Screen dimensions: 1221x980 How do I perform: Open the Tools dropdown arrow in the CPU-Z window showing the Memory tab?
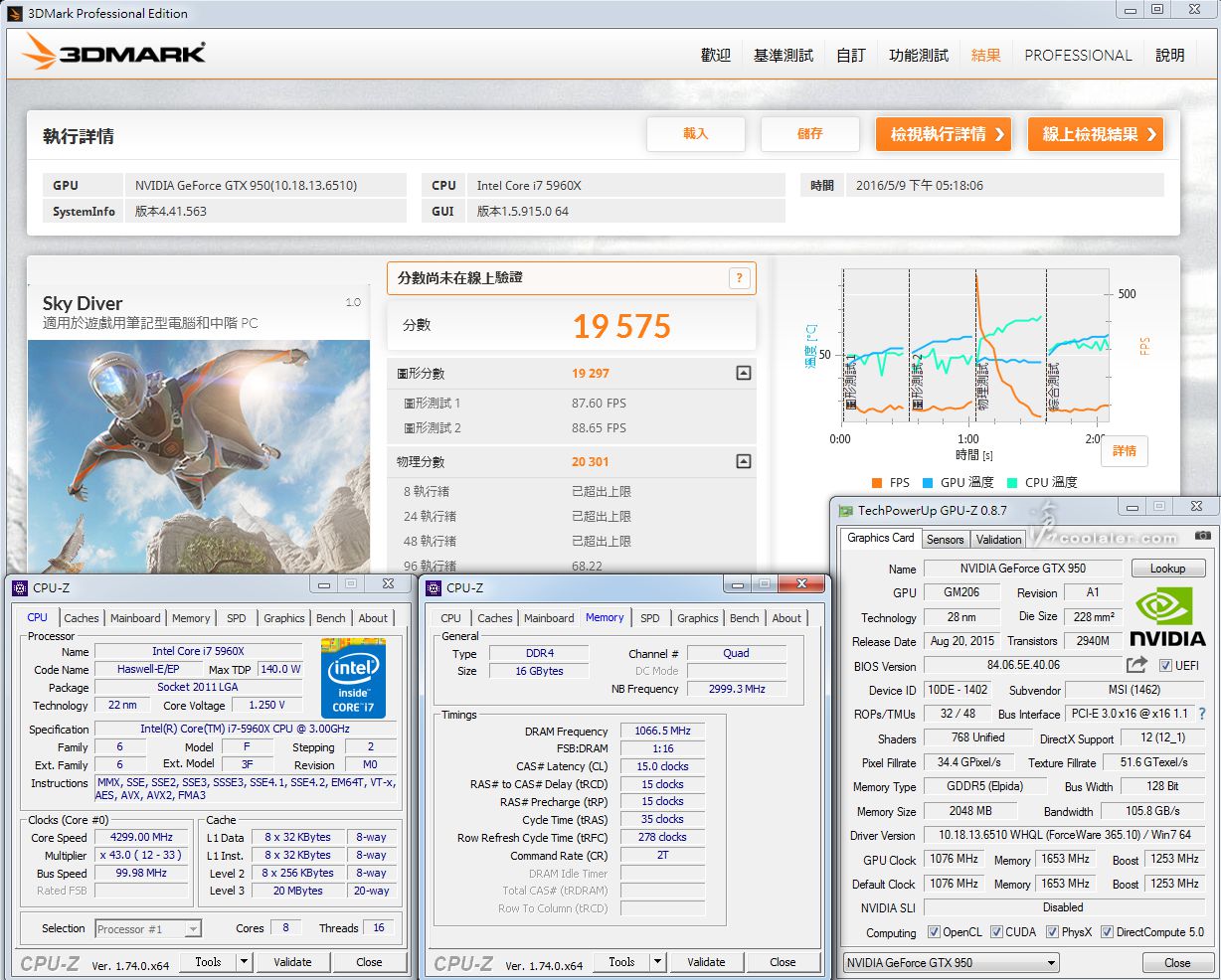[x=657, y=961]
